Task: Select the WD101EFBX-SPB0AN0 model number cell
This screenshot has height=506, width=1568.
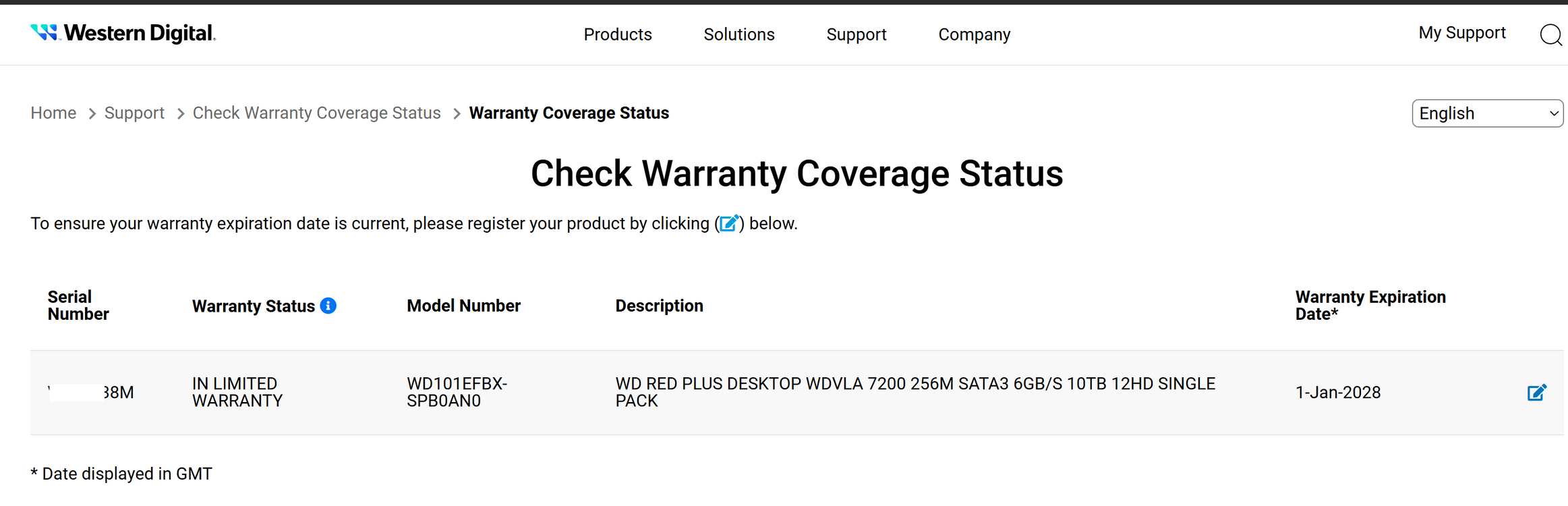Action: (x=457, y=392)
